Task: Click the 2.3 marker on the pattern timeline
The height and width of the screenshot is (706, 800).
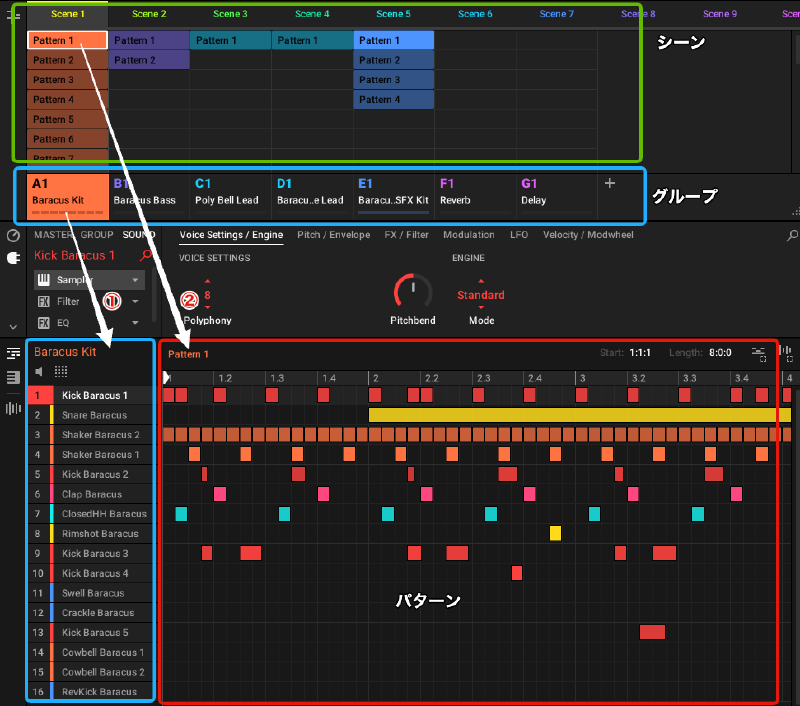Action: 483,378
